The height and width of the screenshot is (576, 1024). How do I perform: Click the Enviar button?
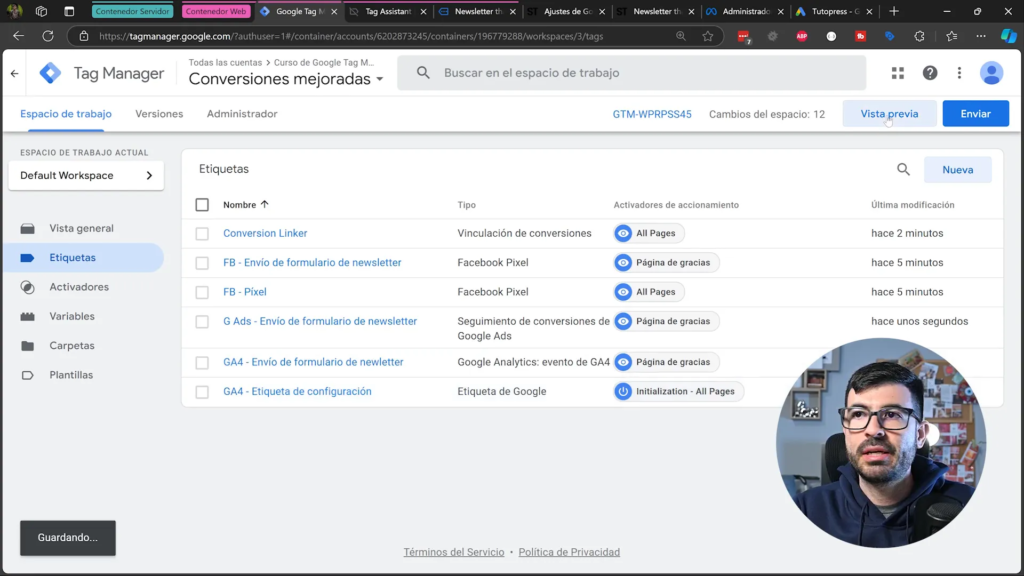point(975,114)
